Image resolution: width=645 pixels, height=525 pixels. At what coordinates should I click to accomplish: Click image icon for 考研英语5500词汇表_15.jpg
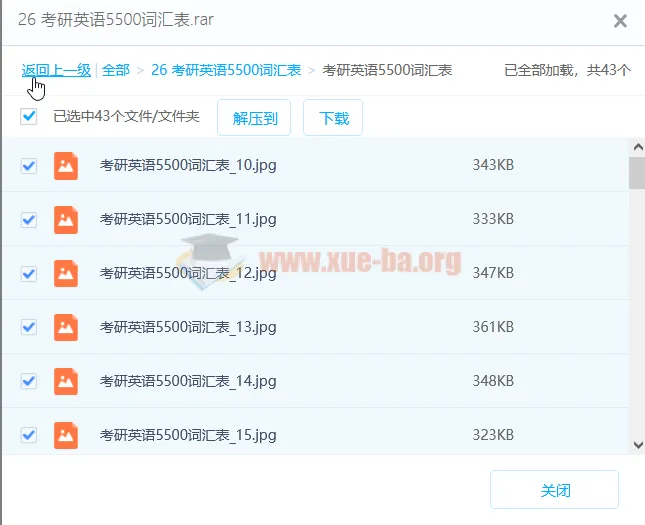click(x=66, y=435)
